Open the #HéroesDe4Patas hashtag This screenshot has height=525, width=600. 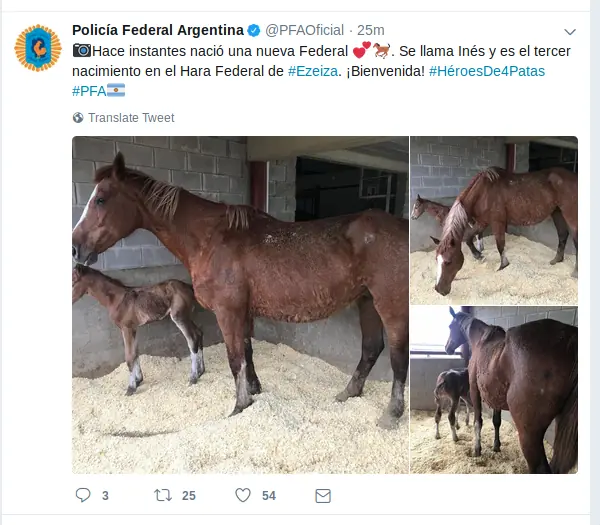pyautogui.click(x=487, y=71)
